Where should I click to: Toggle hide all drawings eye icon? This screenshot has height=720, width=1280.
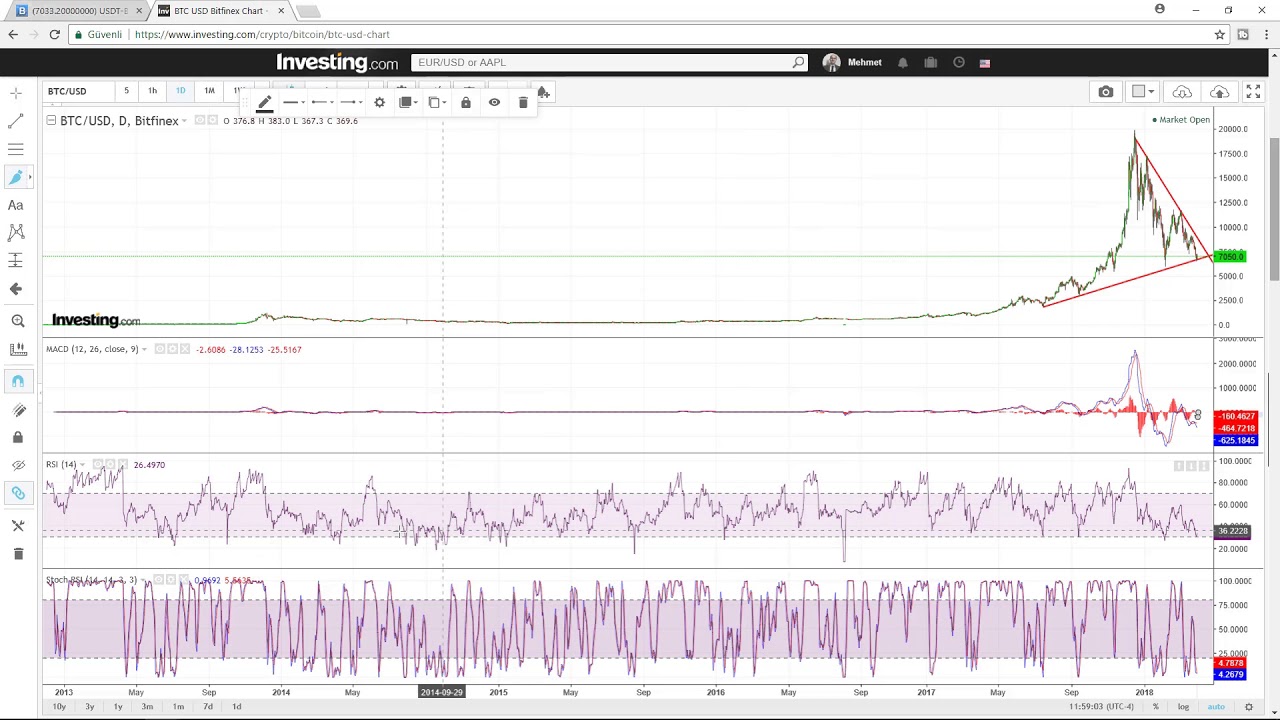(17, 465)
